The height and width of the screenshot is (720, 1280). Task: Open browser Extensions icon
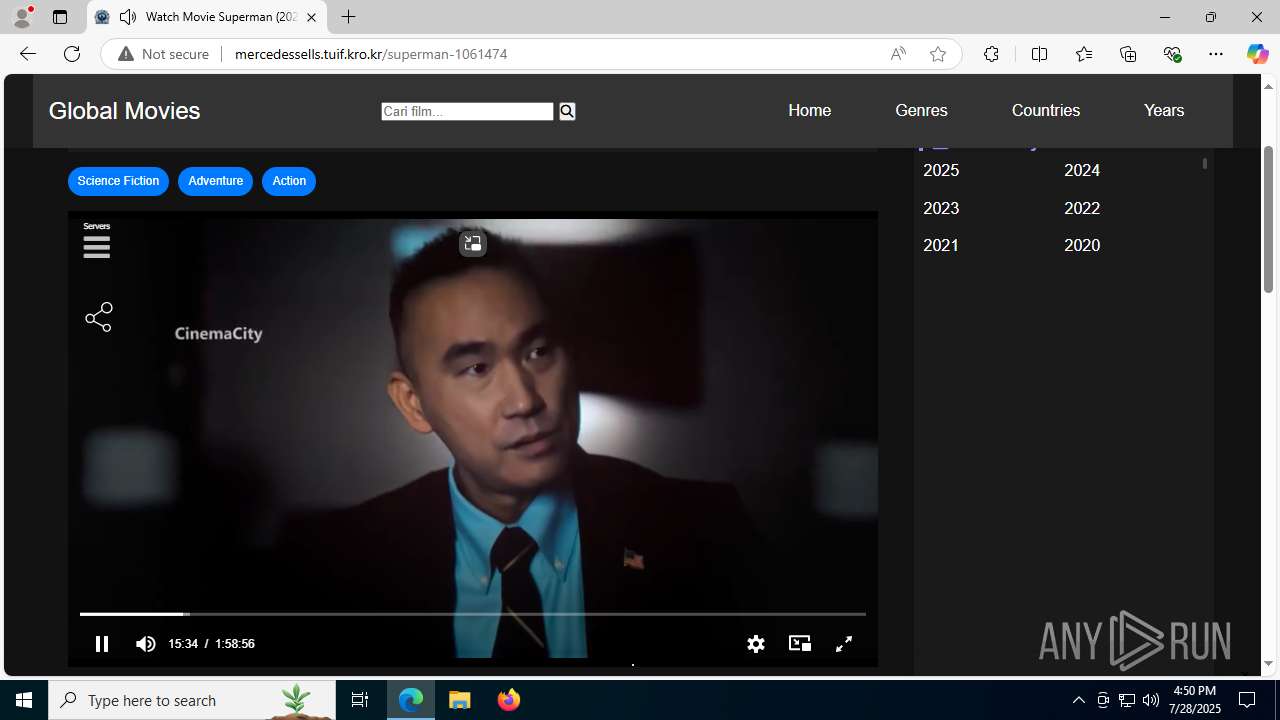point(991,54)
